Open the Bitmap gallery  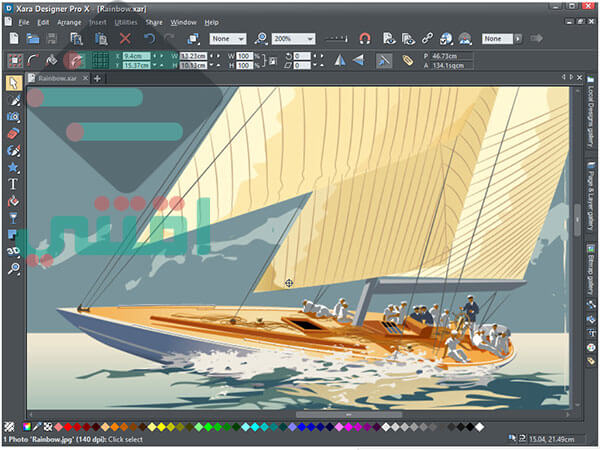[x=591, y=270]
